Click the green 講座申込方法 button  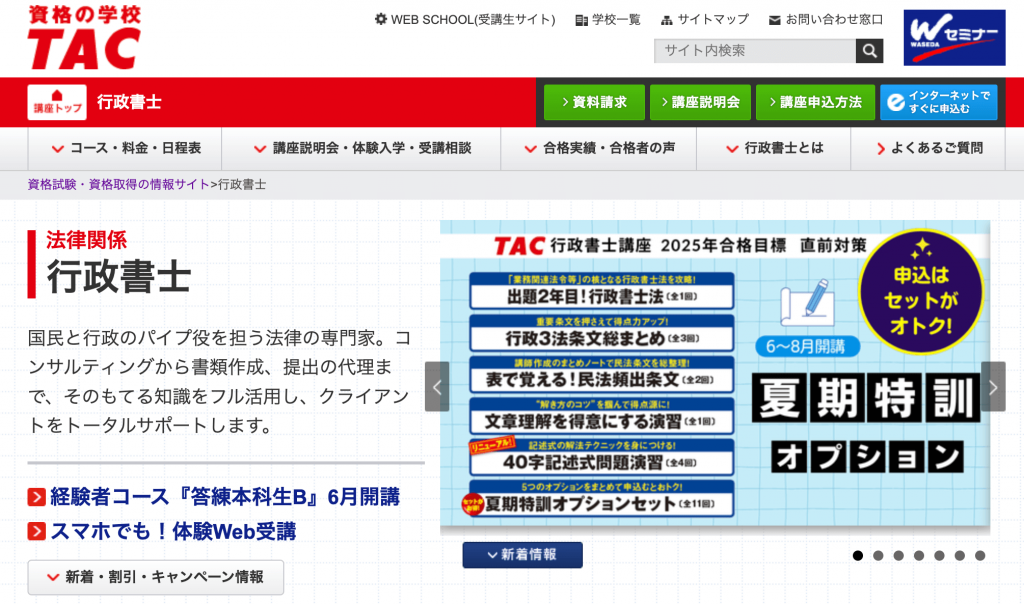815,102
